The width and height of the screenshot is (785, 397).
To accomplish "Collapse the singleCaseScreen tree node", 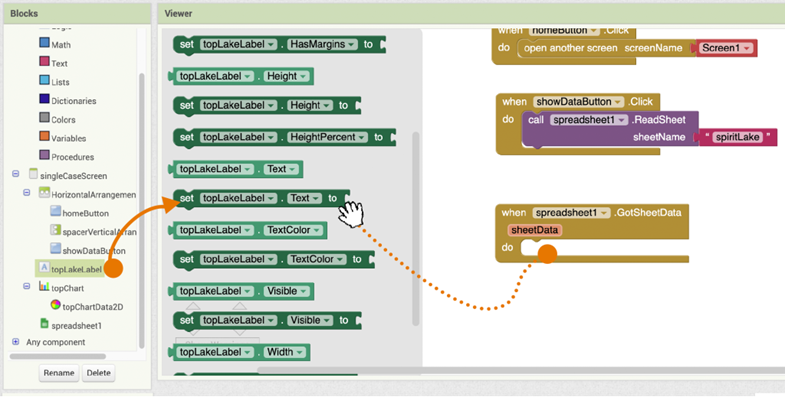I will [x=16, y=174].
